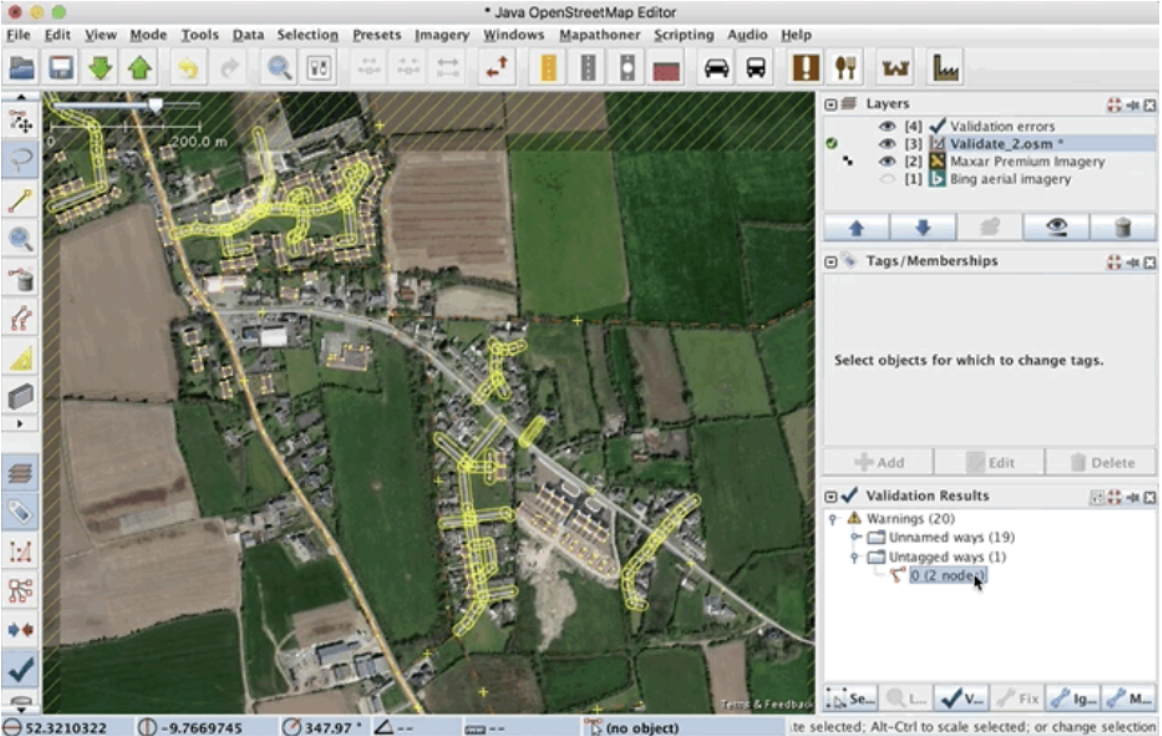Screen dimensions: 1162x736
Task: Click the car preset icon
Action: (x=716, y=68)
